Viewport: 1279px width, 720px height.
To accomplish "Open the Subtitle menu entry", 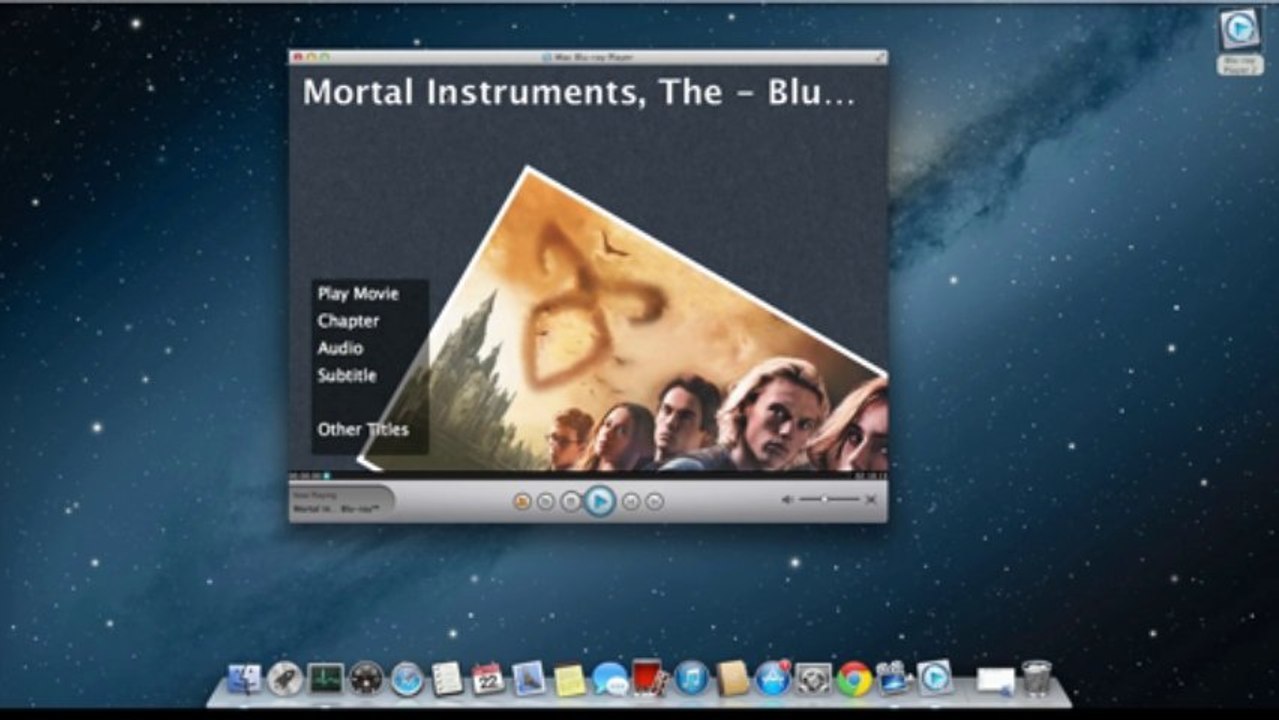I will click(x=347, y=375).
